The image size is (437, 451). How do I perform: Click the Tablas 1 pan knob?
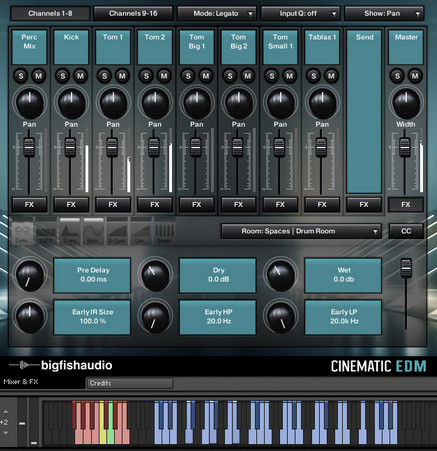(x=322, y=103)
